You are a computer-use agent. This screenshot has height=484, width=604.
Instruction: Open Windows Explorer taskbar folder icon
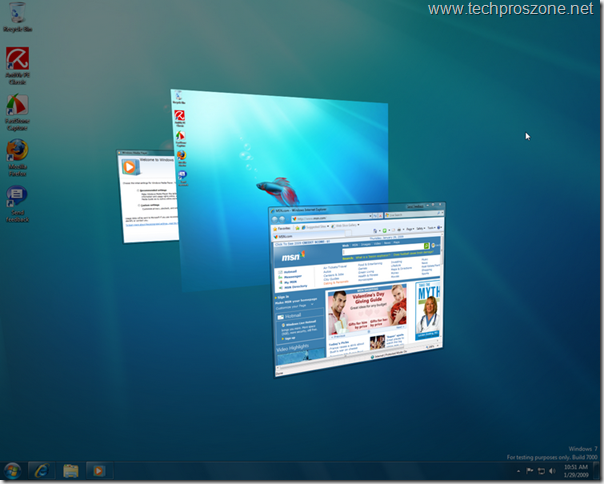pos(70,471)
